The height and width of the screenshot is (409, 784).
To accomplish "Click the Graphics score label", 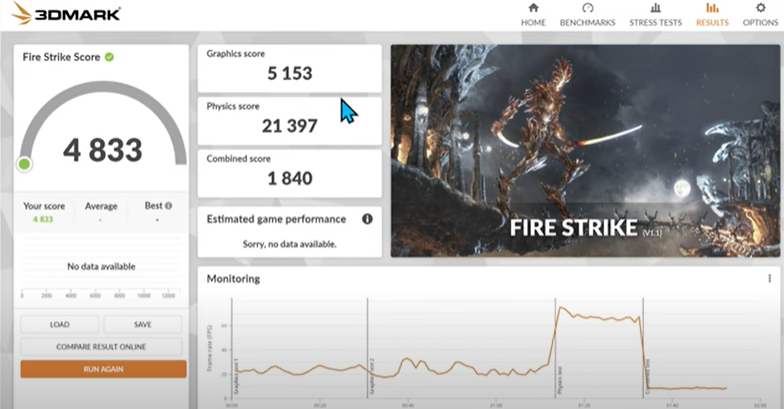I will tap(236, 54).
